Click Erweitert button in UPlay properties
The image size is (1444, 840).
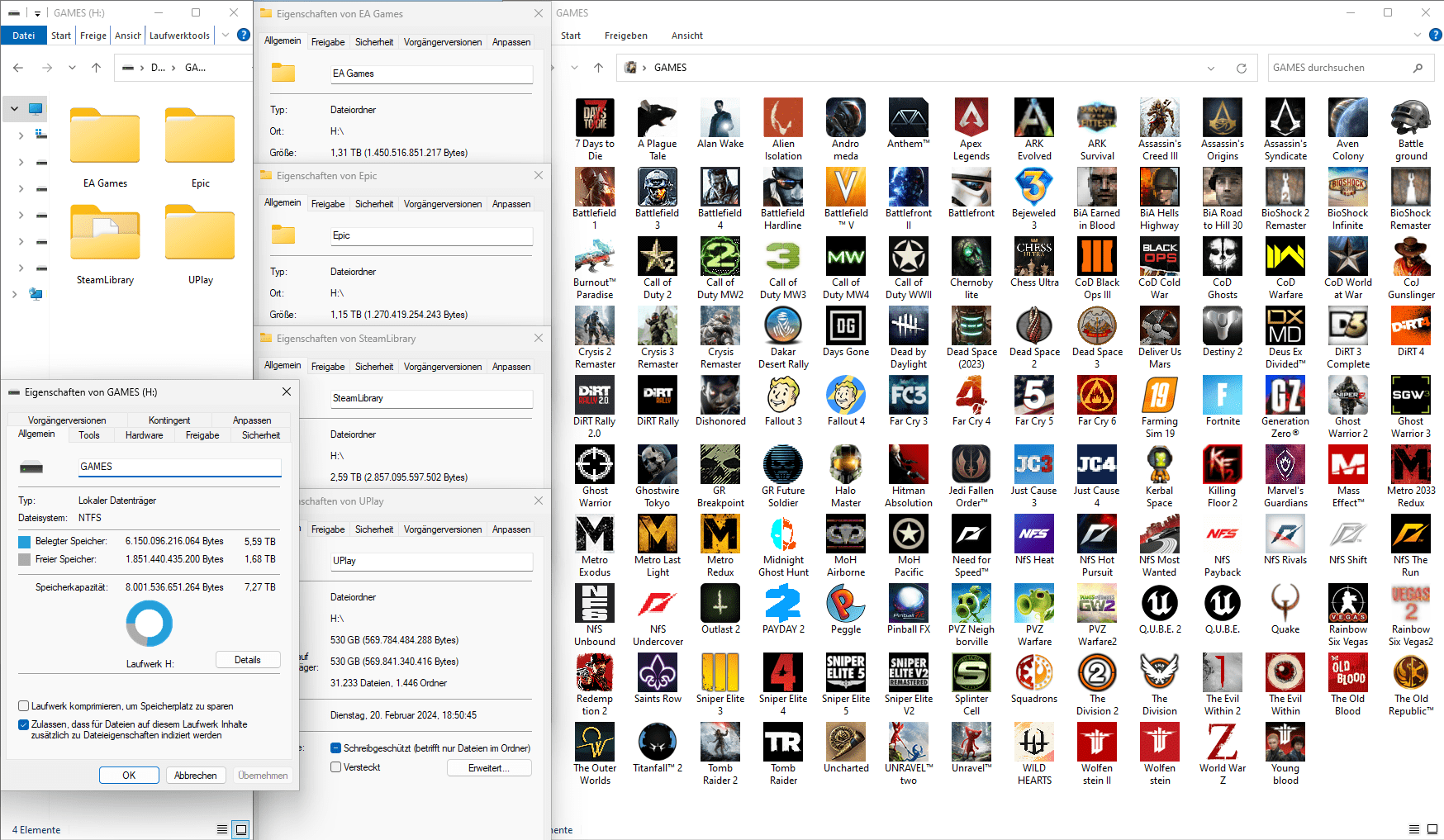click(489, 768)
